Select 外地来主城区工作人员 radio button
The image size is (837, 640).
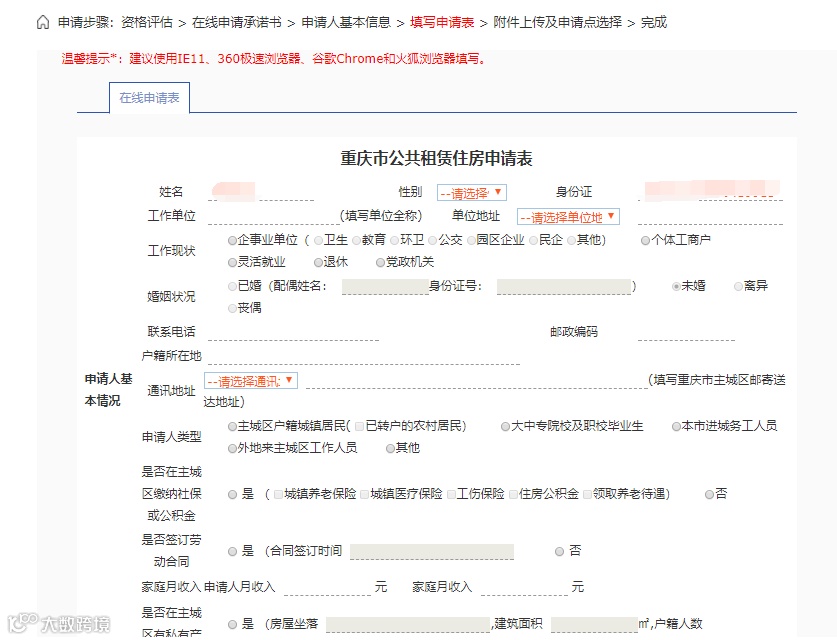point(232,448)
